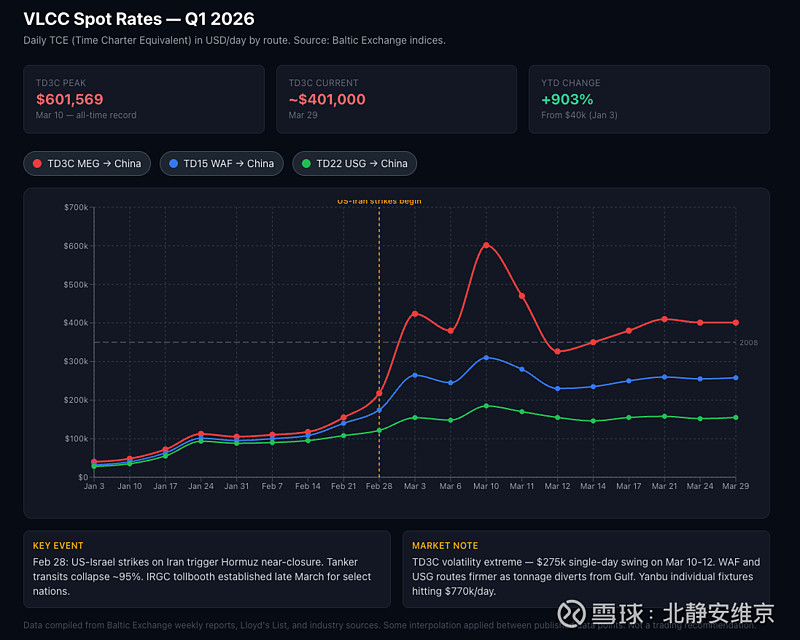This screenshot has height=640, width=800.
Task: Toggle the TD22 USG → China series
Action: coord(354,163)
